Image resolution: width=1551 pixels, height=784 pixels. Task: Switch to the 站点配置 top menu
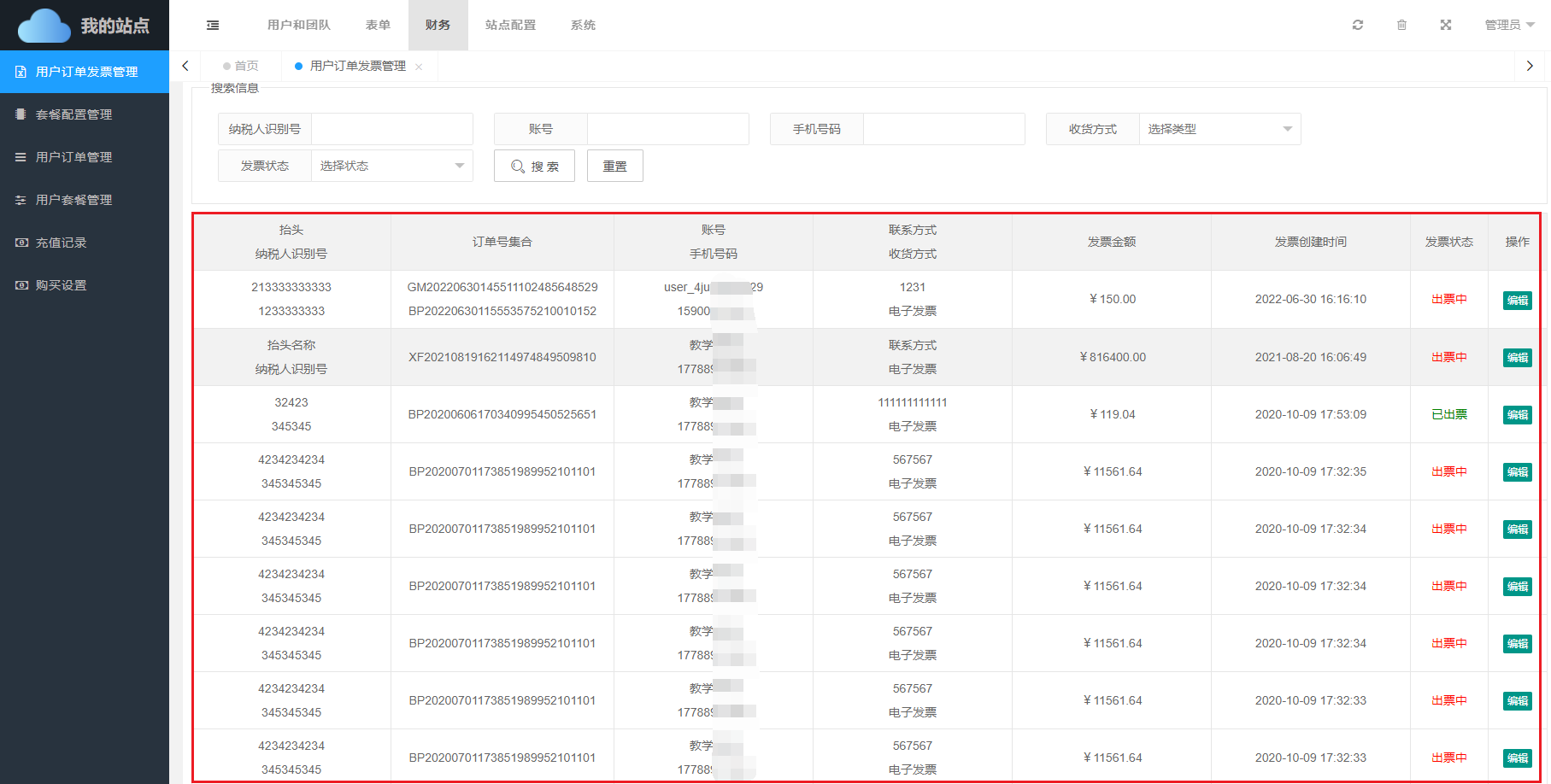(510, 25)
